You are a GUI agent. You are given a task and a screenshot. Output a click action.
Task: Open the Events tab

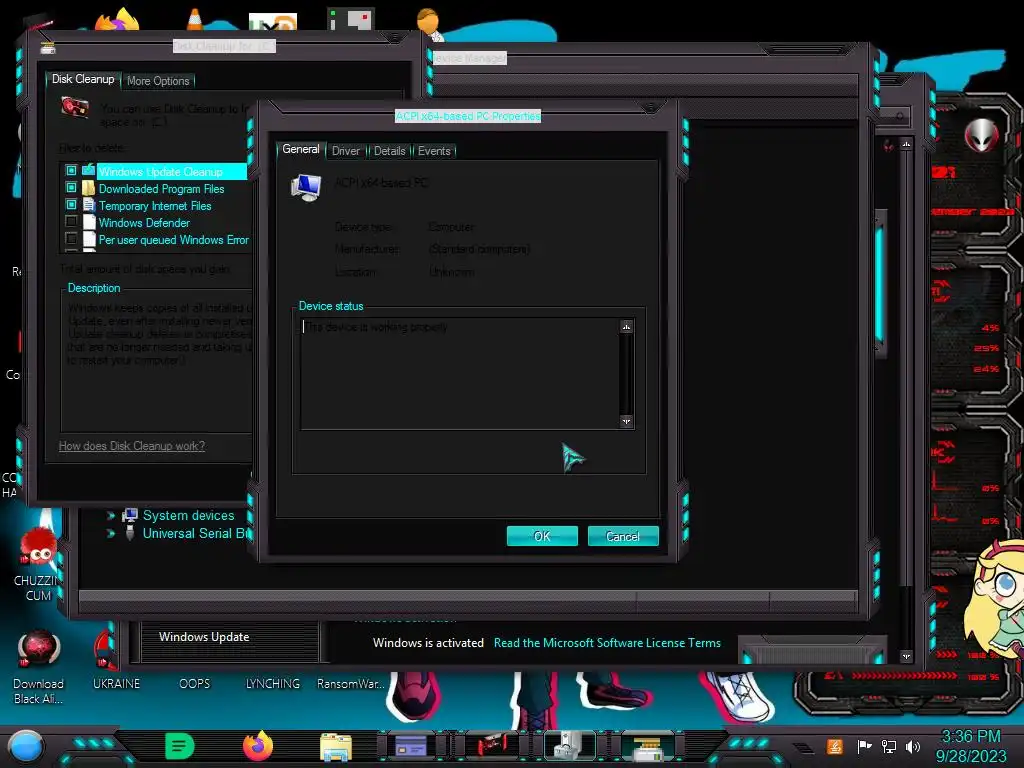[434, 151]
